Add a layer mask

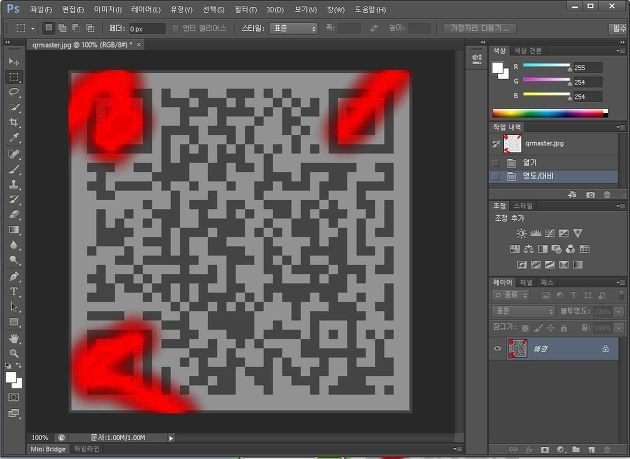pyautogui.click(x=545, y=449)
